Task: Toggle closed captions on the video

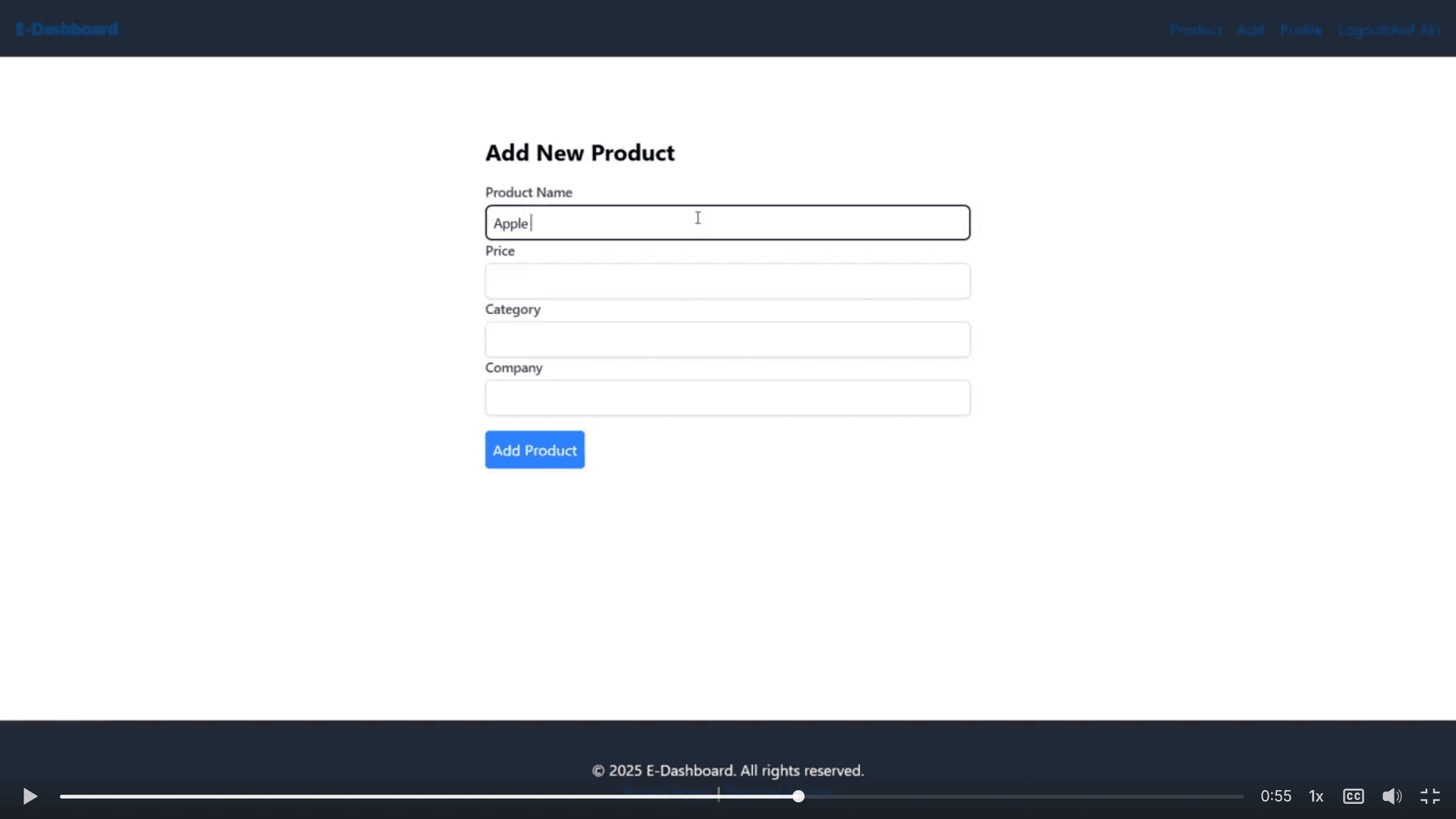Action: (1354, 796)
